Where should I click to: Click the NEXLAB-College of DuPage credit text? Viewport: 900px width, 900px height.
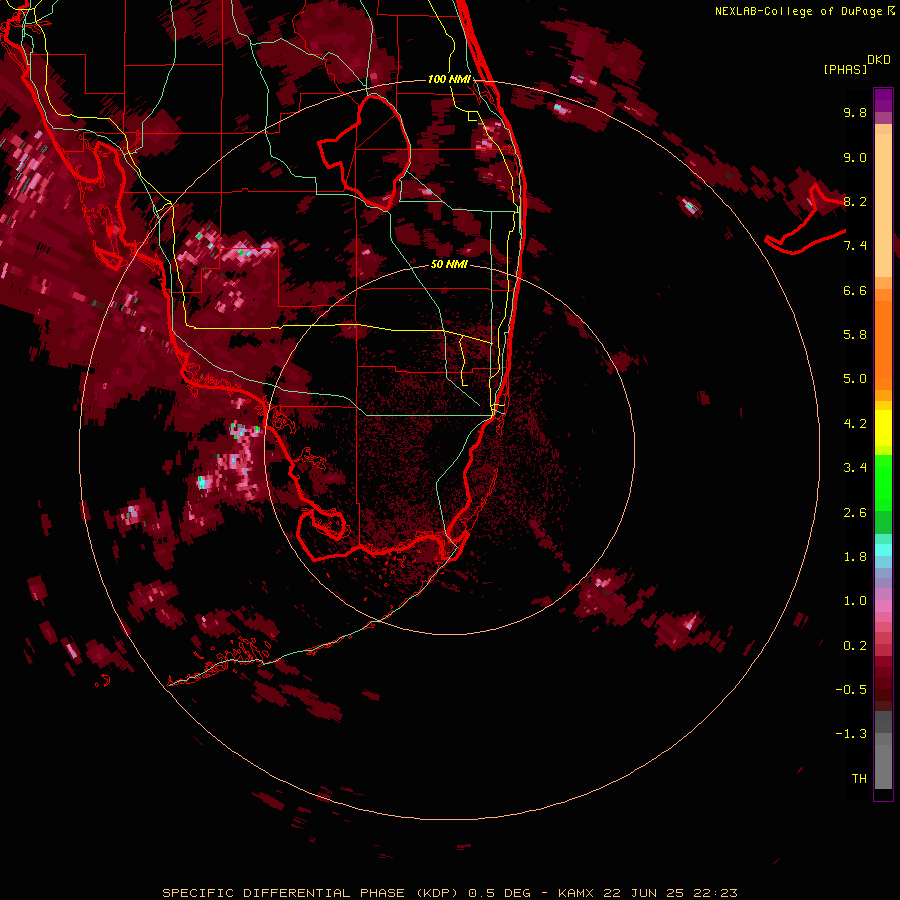pyautogui.click(x=798, y=11)
